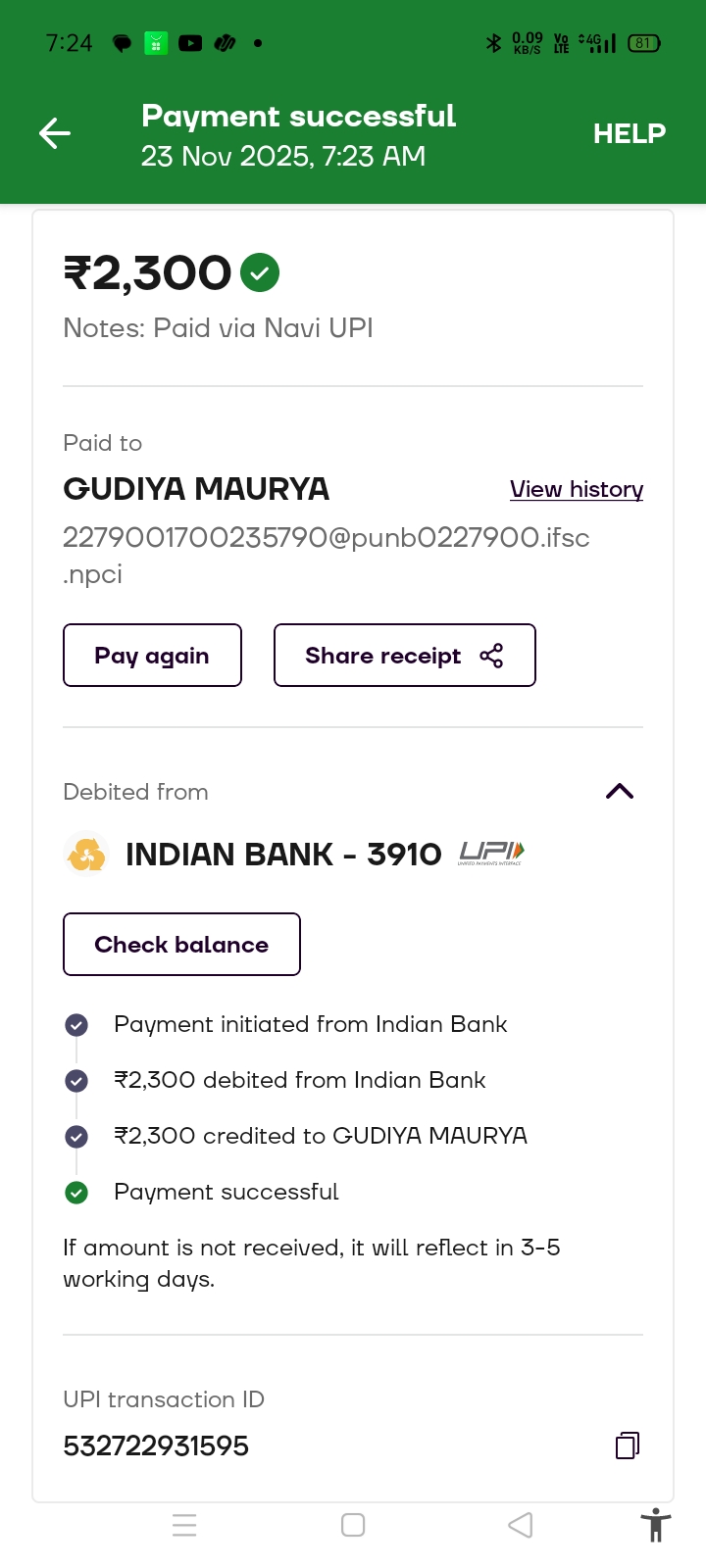Collapse the Debited from section

pos(620,792)
